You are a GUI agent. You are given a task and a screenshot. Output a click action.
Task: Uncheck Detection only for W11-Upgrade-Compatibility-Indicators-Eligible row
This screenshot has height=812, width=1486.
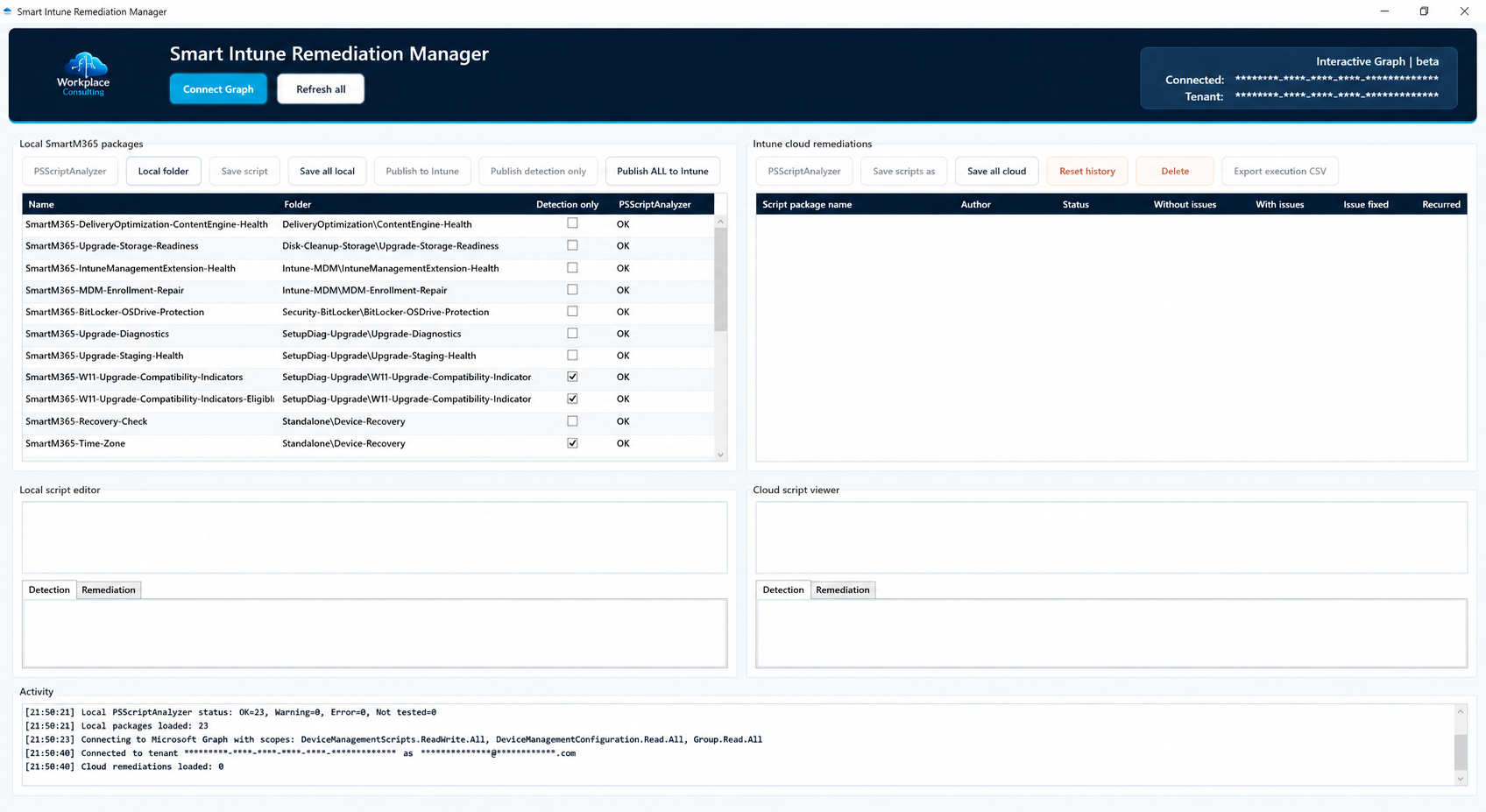tap(572, 399)
